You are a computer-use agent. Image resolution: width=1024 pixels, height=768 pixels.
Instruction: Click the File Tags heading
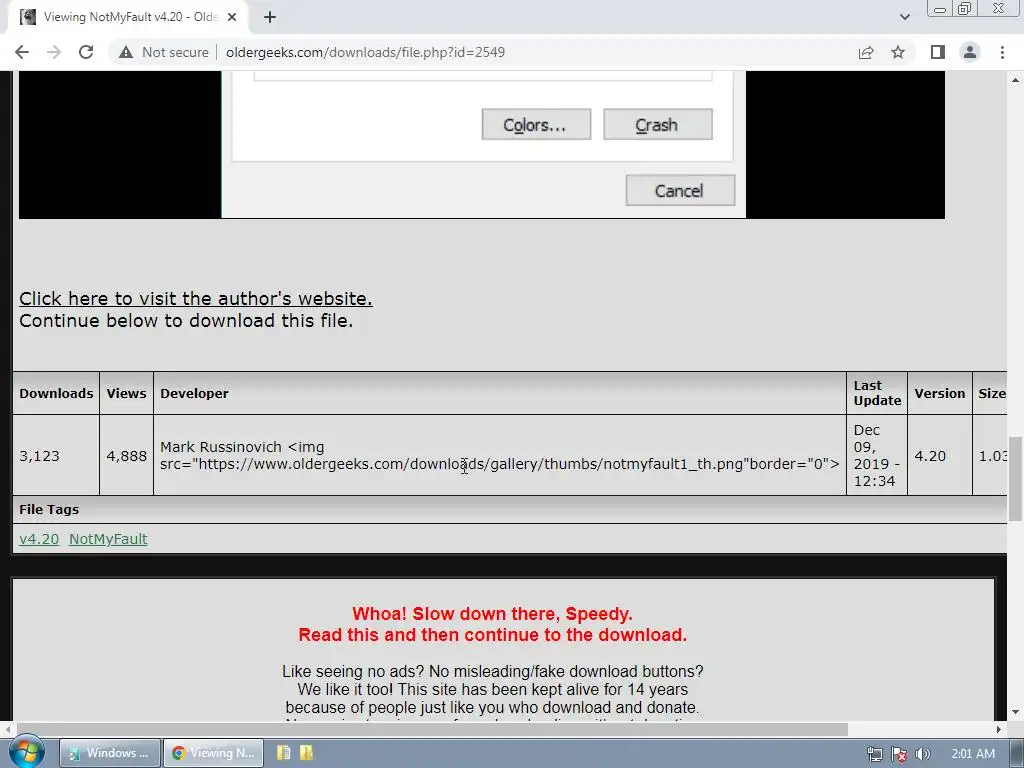pyautogui.click(x=49, y=509)
